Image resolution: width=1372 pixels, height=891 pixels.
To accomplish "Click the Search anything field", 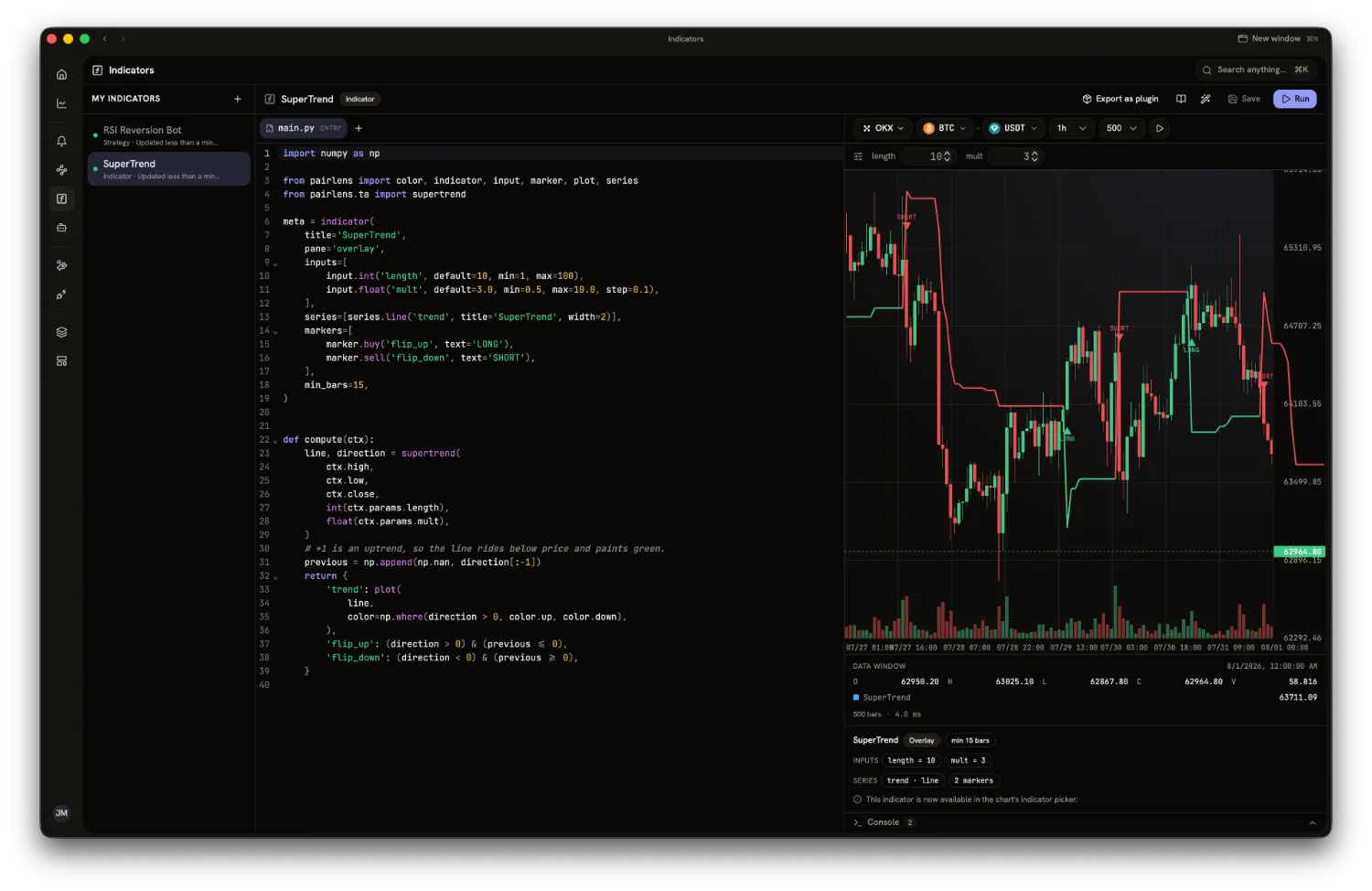I will click(x=1257, y=70).
